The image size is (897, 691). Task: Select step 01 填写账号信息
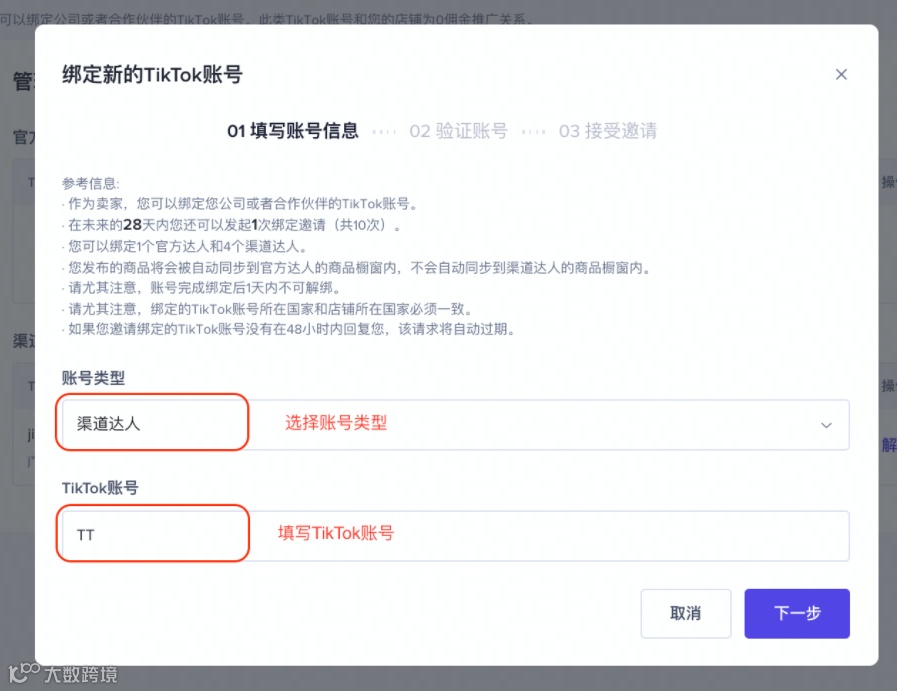click(x=293, y=131)
